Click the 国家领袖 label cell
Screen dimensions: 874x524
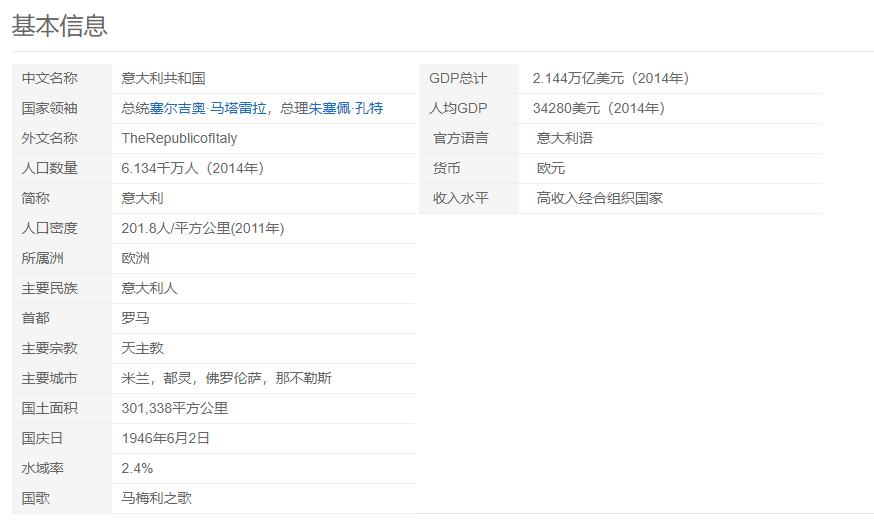tap(62, 109)
